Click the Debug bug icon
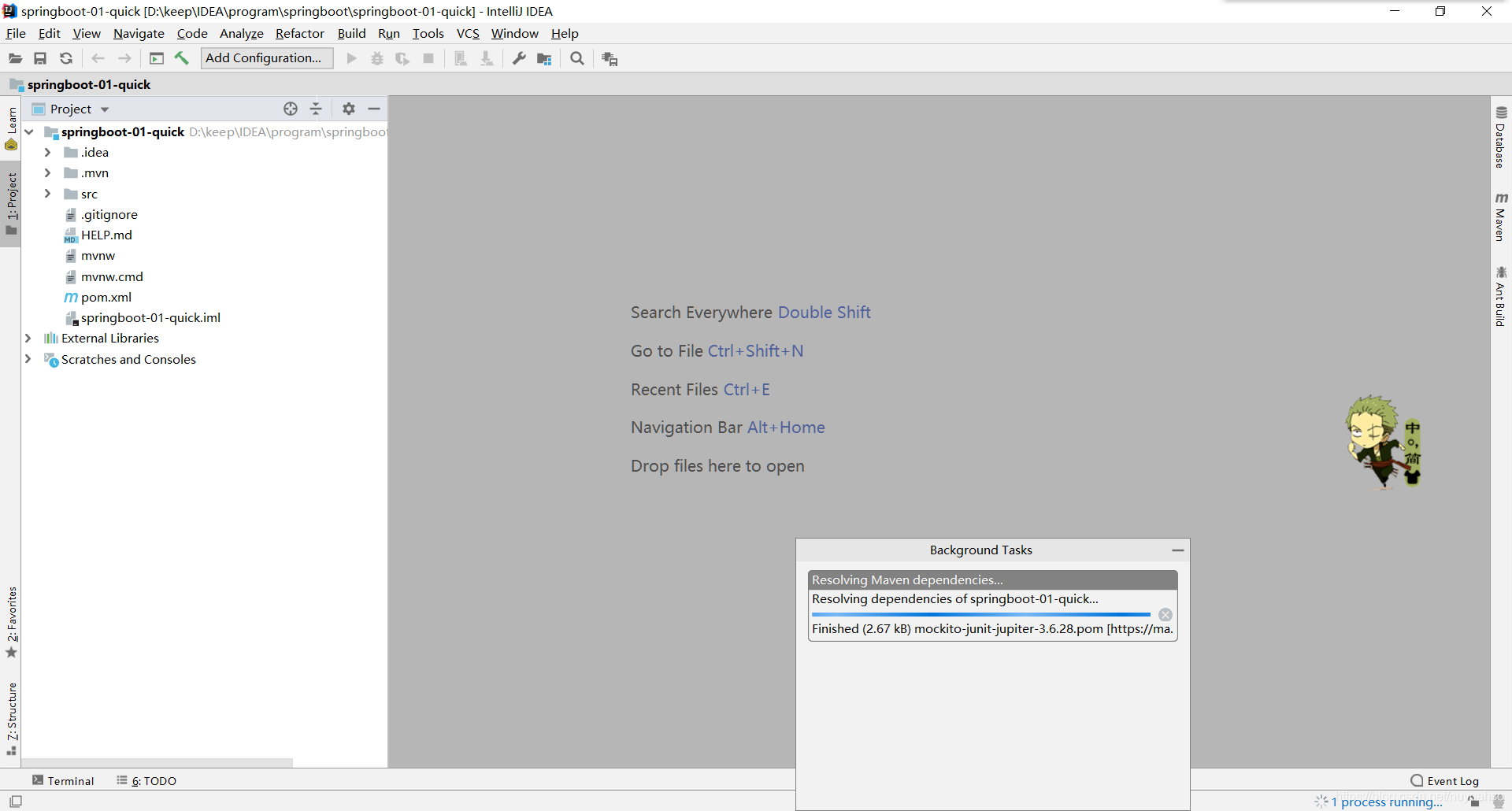The height and width of the screenshot is (811, 1512). [x=377, y=58]
